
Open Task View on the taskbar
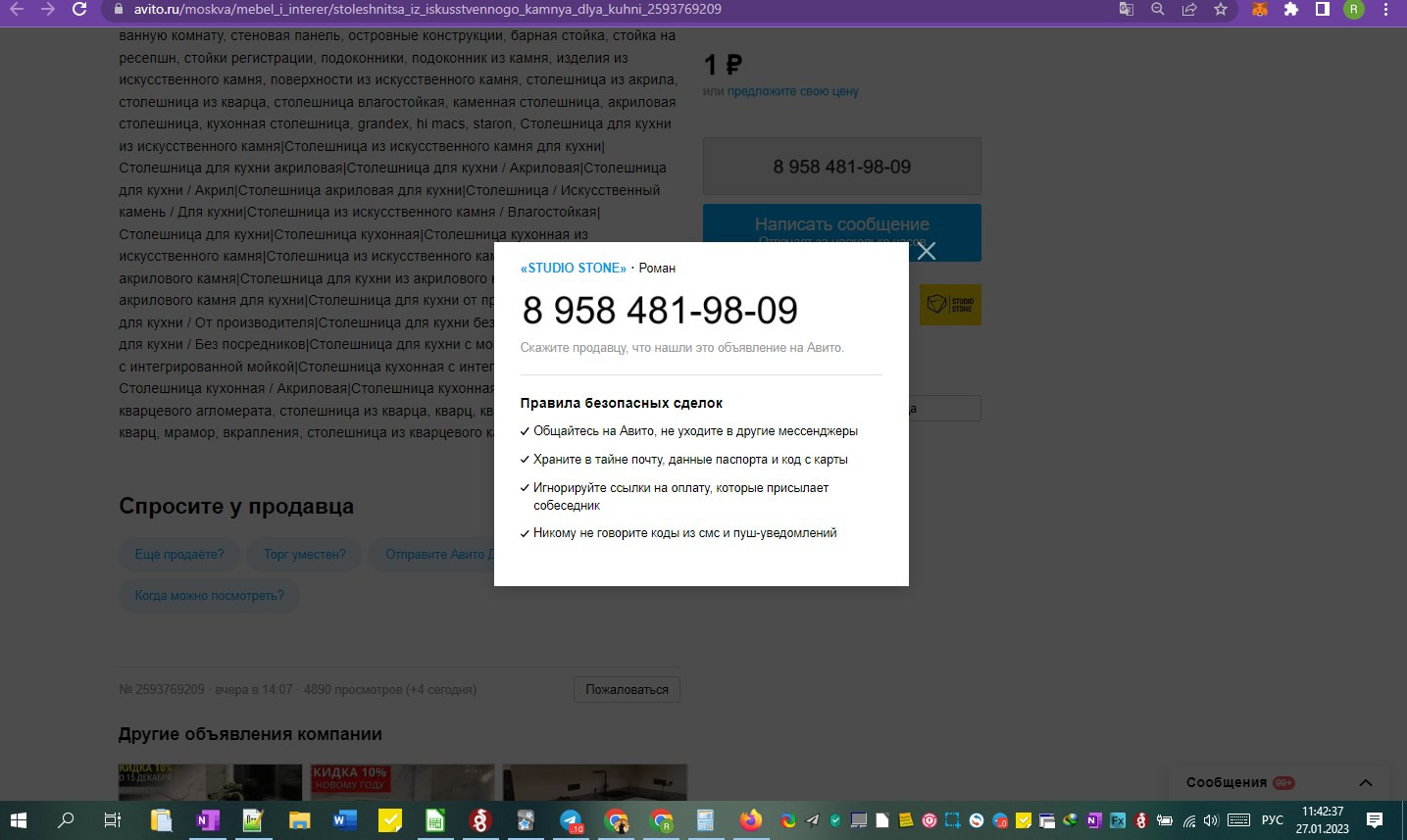tap(113, 820)
